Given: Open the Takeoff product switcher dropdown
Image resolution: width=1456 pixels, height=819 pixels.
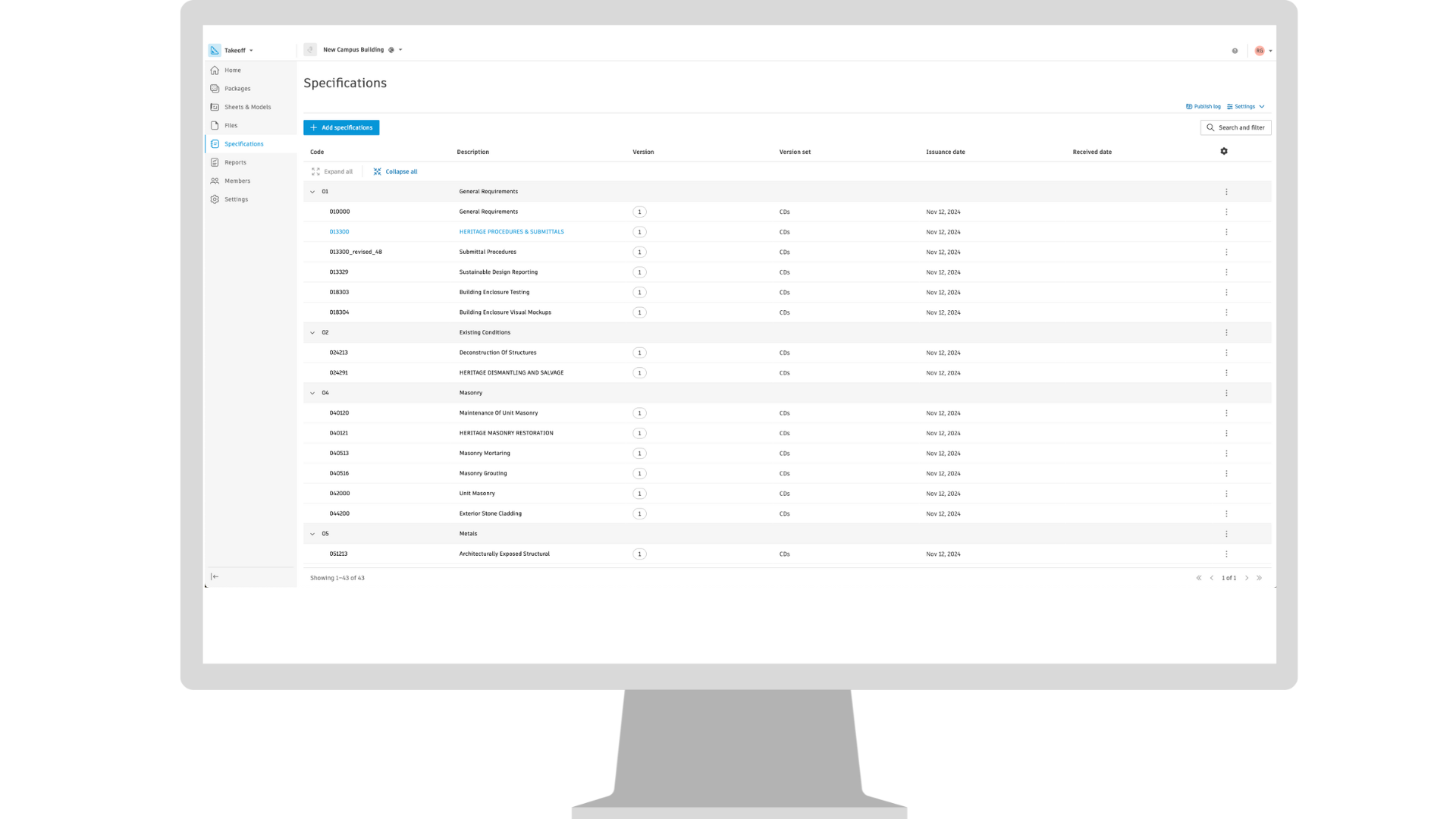Looking at the screenshot, I should click(238, 51).
